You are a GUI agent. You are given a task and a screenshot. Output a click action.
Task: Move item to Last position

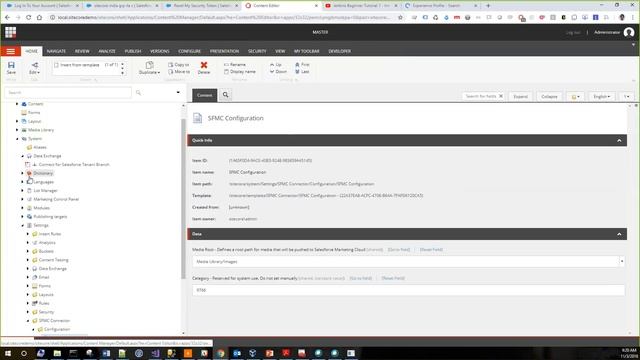(x=302, y=71)
